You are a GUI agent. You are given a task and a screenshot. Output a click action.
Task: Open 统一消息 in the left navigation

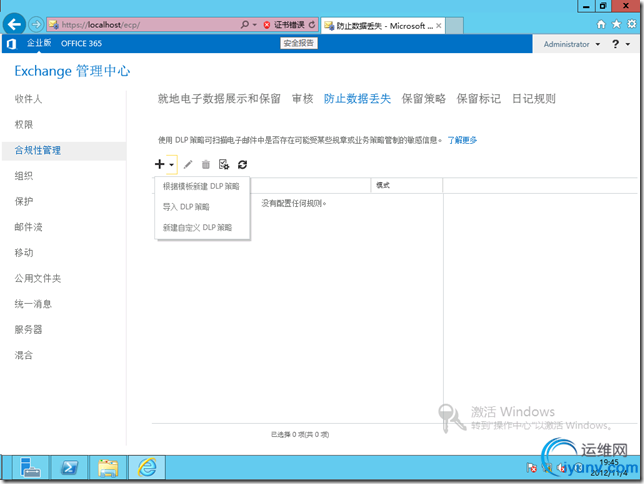pyautogui.click(x=33, y=304)
